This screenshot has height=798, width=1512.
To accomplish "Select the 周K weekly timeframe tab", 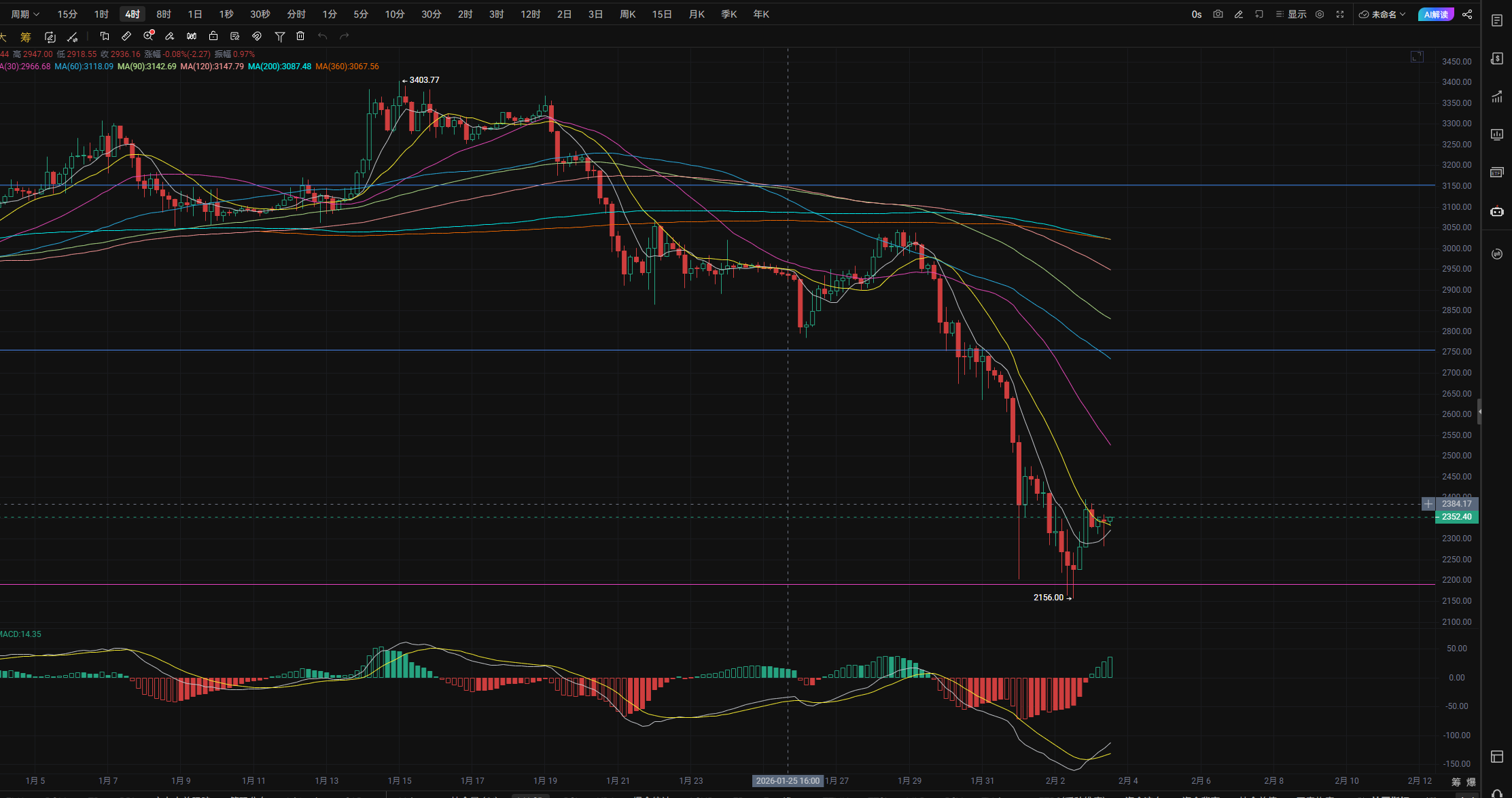I will tap(628, 14).
